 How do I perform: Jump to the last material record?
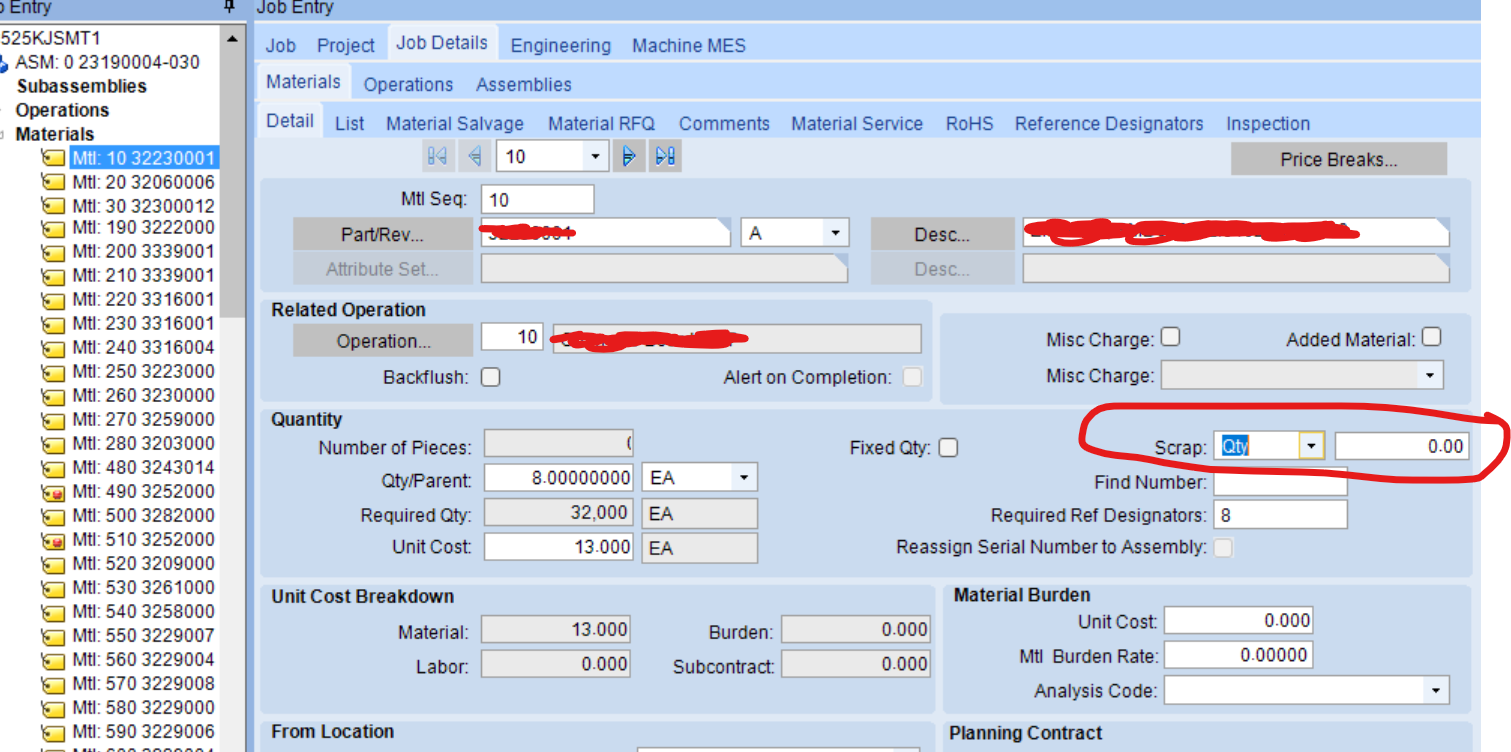[x=666, y=156]
